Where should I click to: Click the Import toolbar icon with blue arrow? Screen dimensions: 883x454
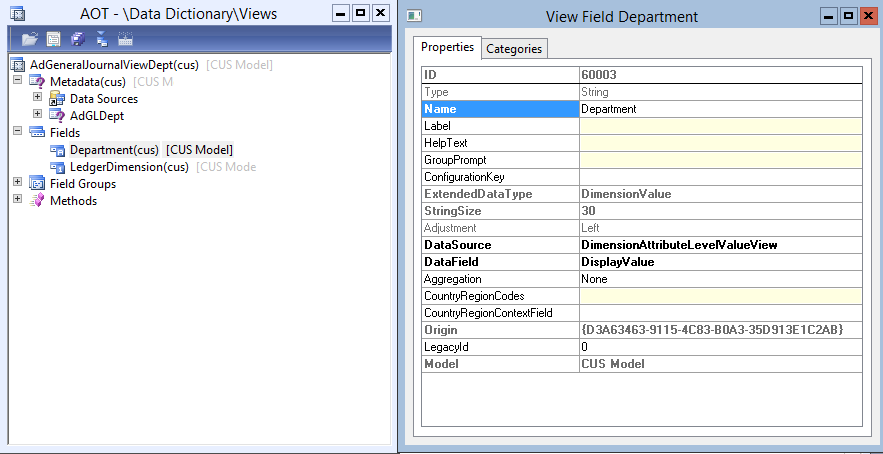click(x=102, y=39)
